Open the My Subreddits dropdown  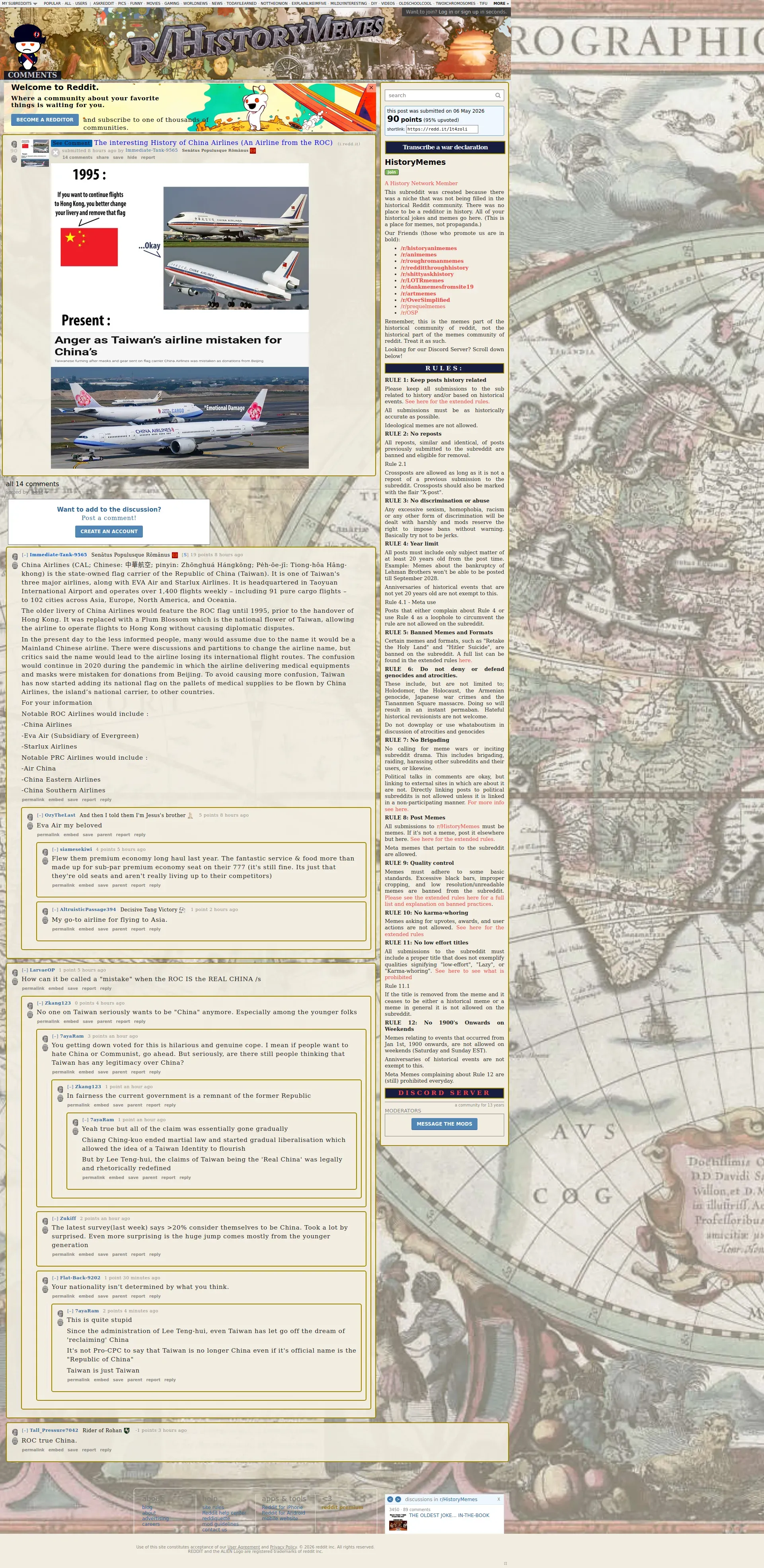pos(19,3)
